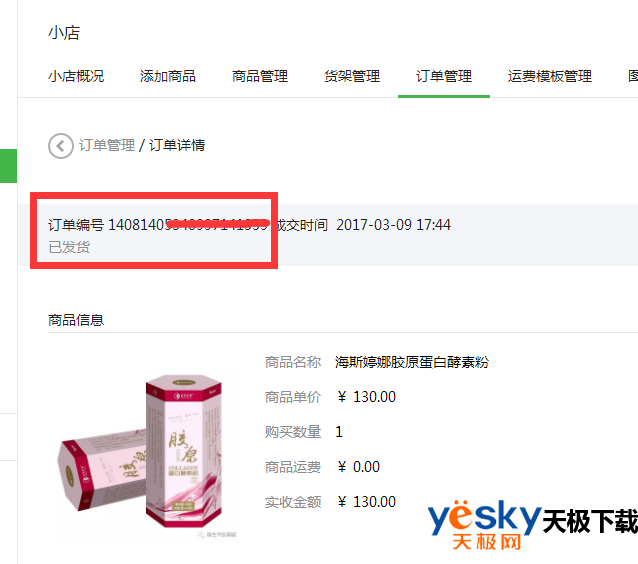Click the active 订单管理 tab

point(444,76)
